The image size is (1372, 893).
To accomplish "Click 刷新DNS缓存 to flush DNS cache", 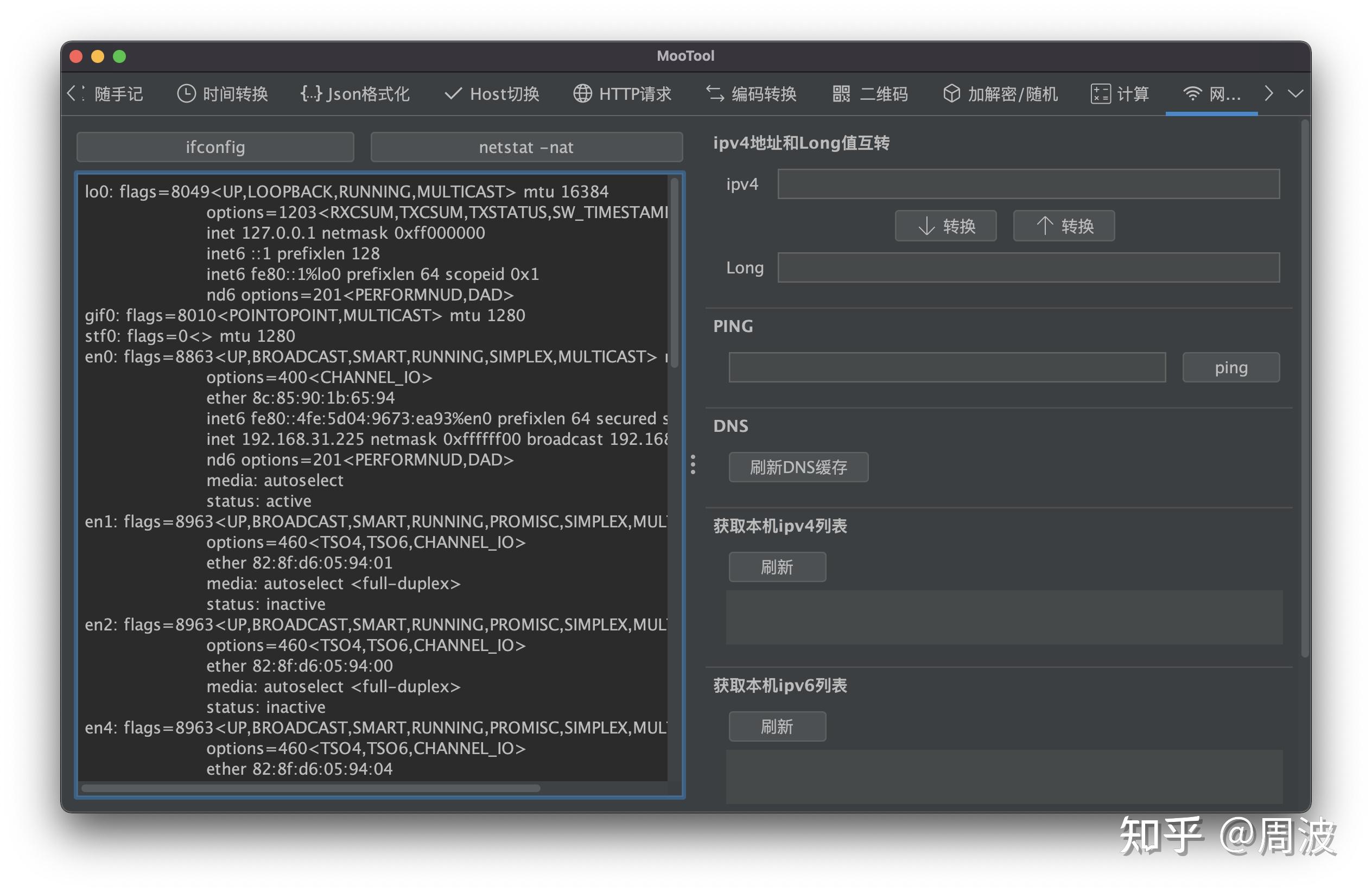I will click(x=798, y=467).
